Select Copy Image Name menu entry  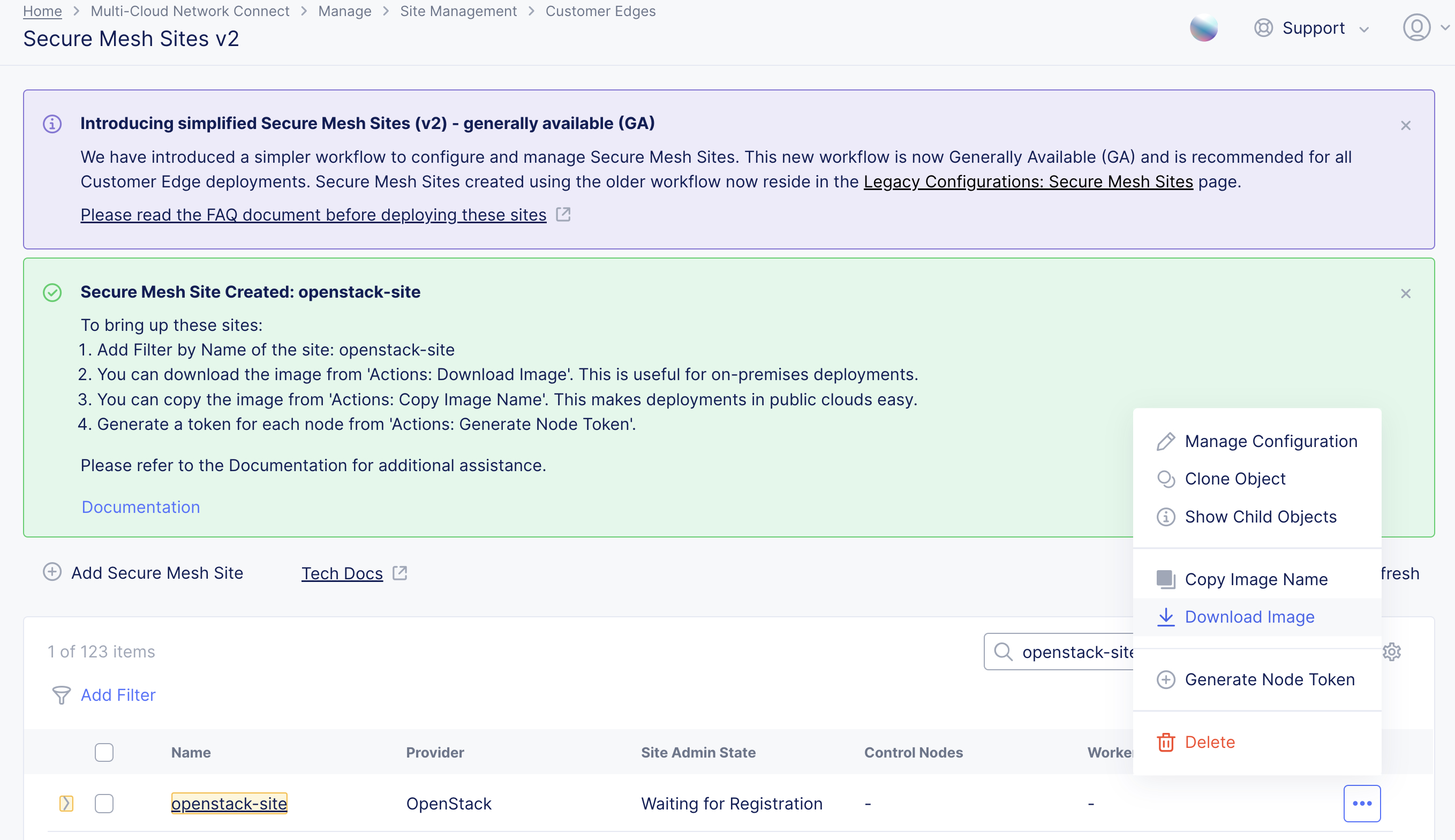pos(1256,579)
